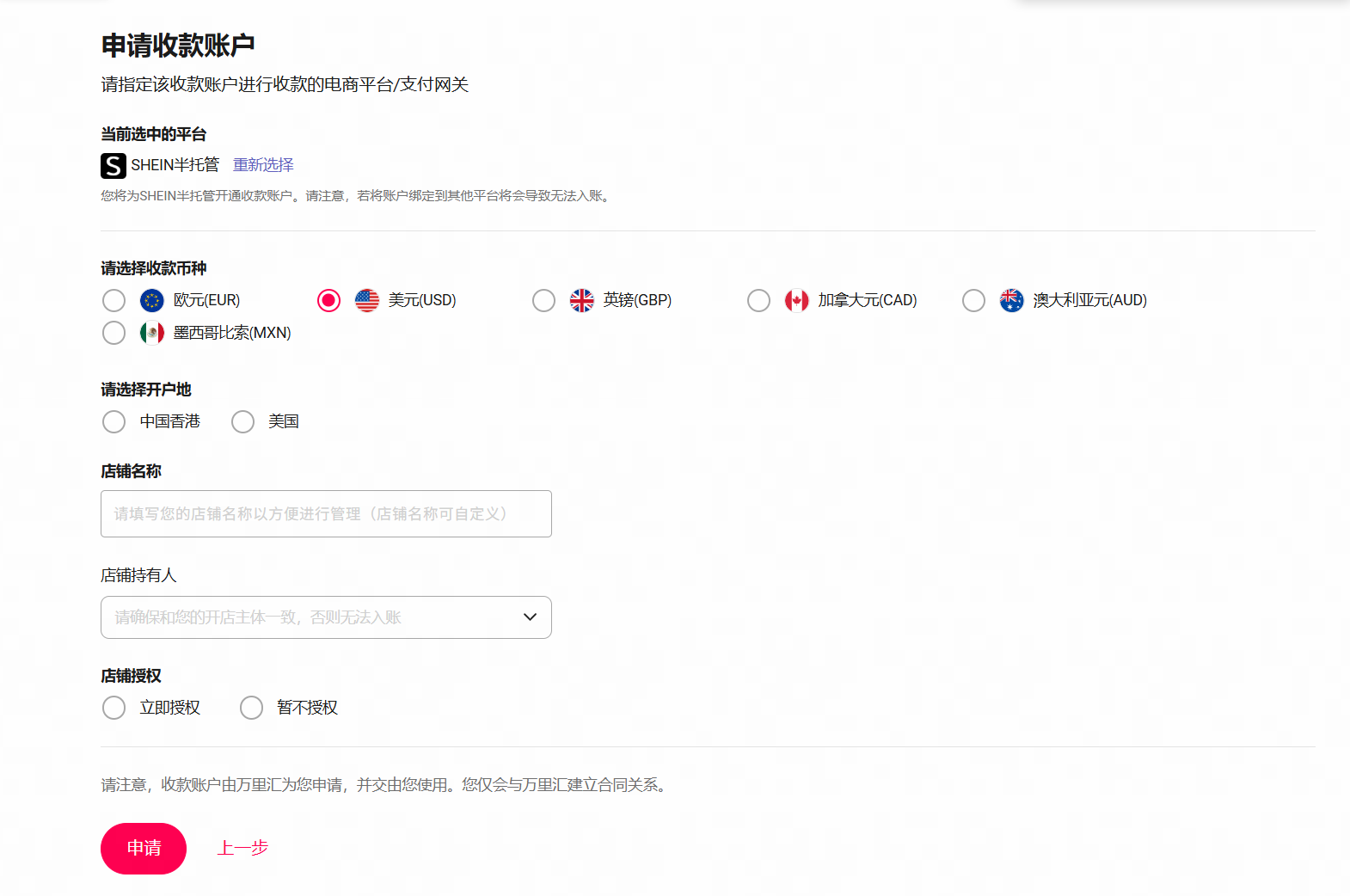1350x896 pixels.
Task: Select 加拿大元(CAD) radio option
Action: pos(758,300)
